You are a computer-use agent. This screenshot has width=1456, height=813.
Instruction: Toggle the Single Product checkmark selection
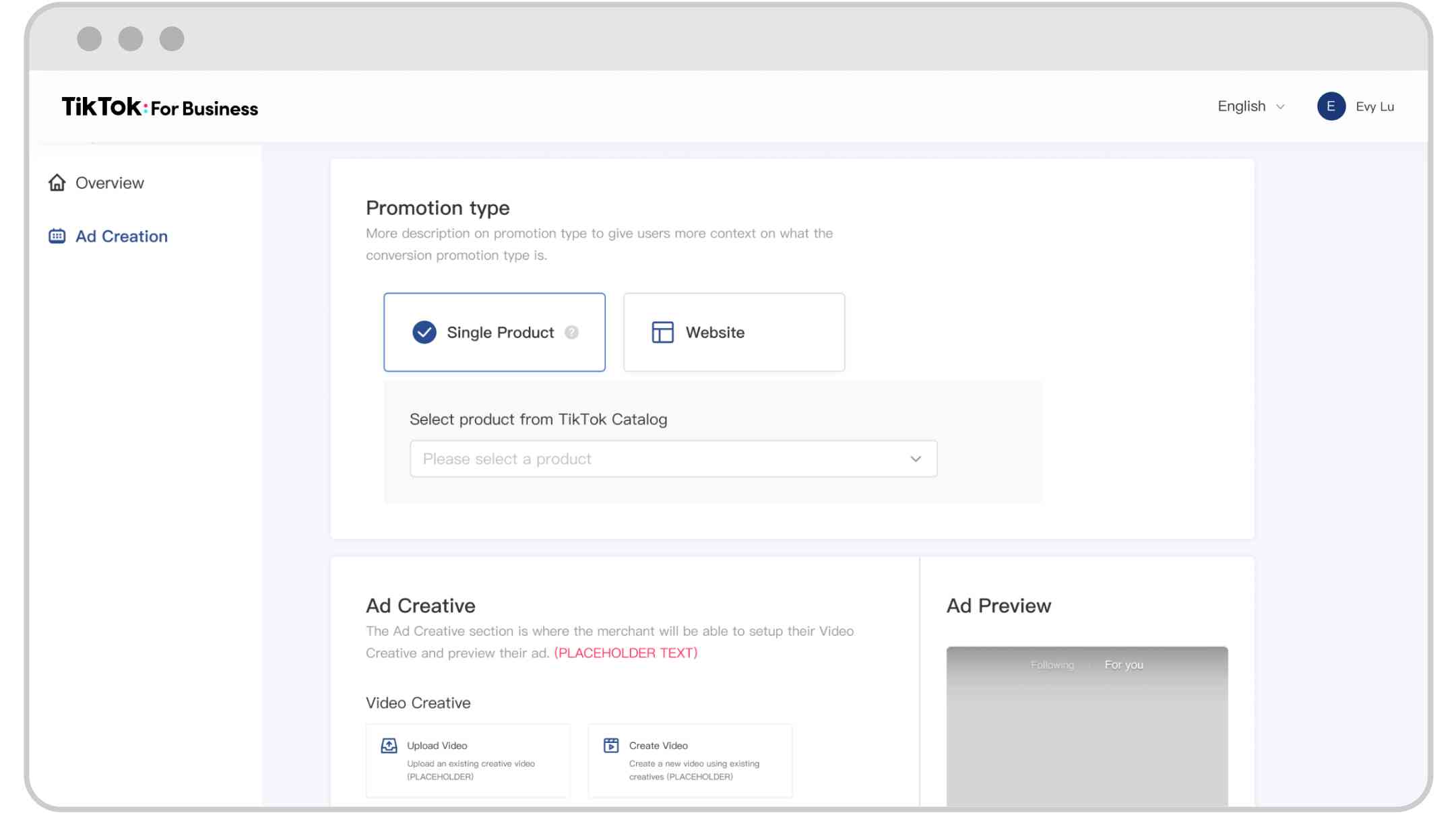tap(424, 332)
